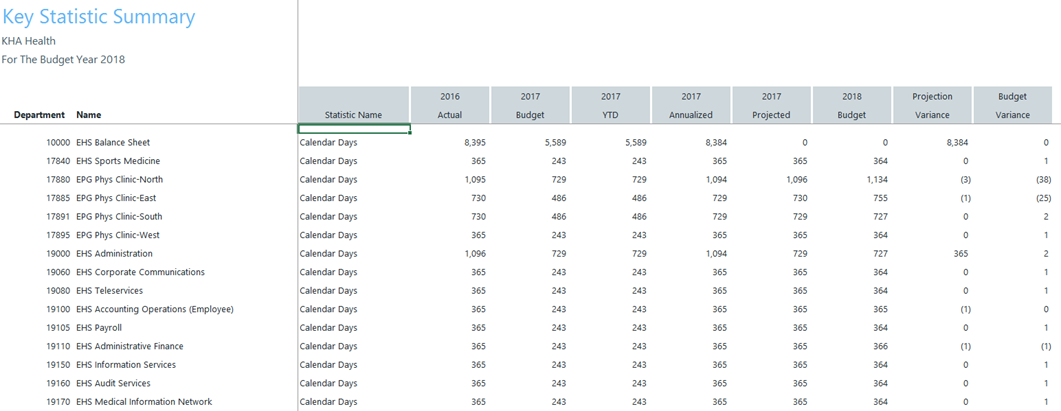Click the 2018 Budget column header
Viewport: 1061px width, 411px height.
pyautogui.click(x=851, y=106)
